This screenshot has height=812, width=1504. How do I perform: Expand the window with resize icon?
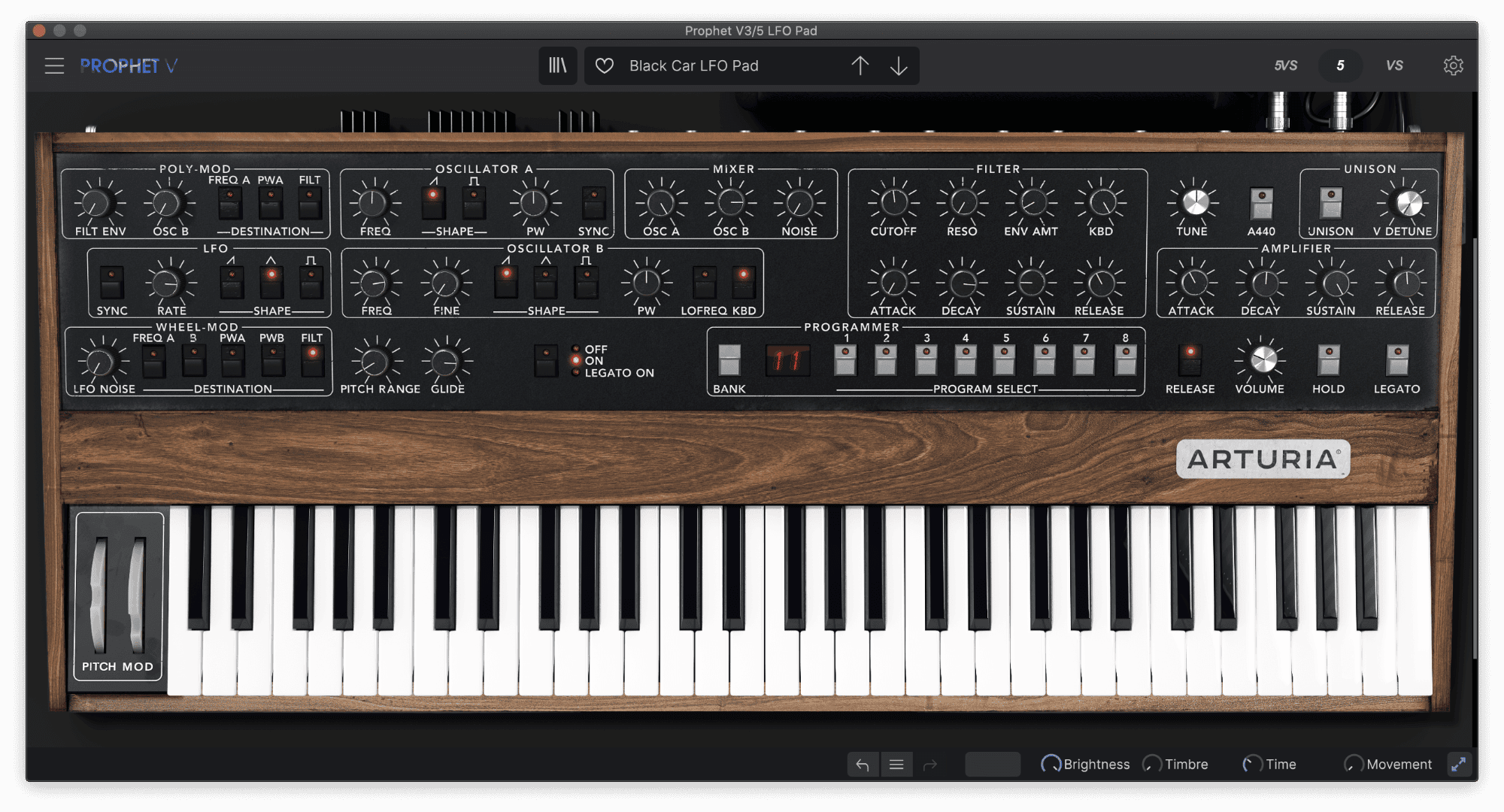point(1458,765)
